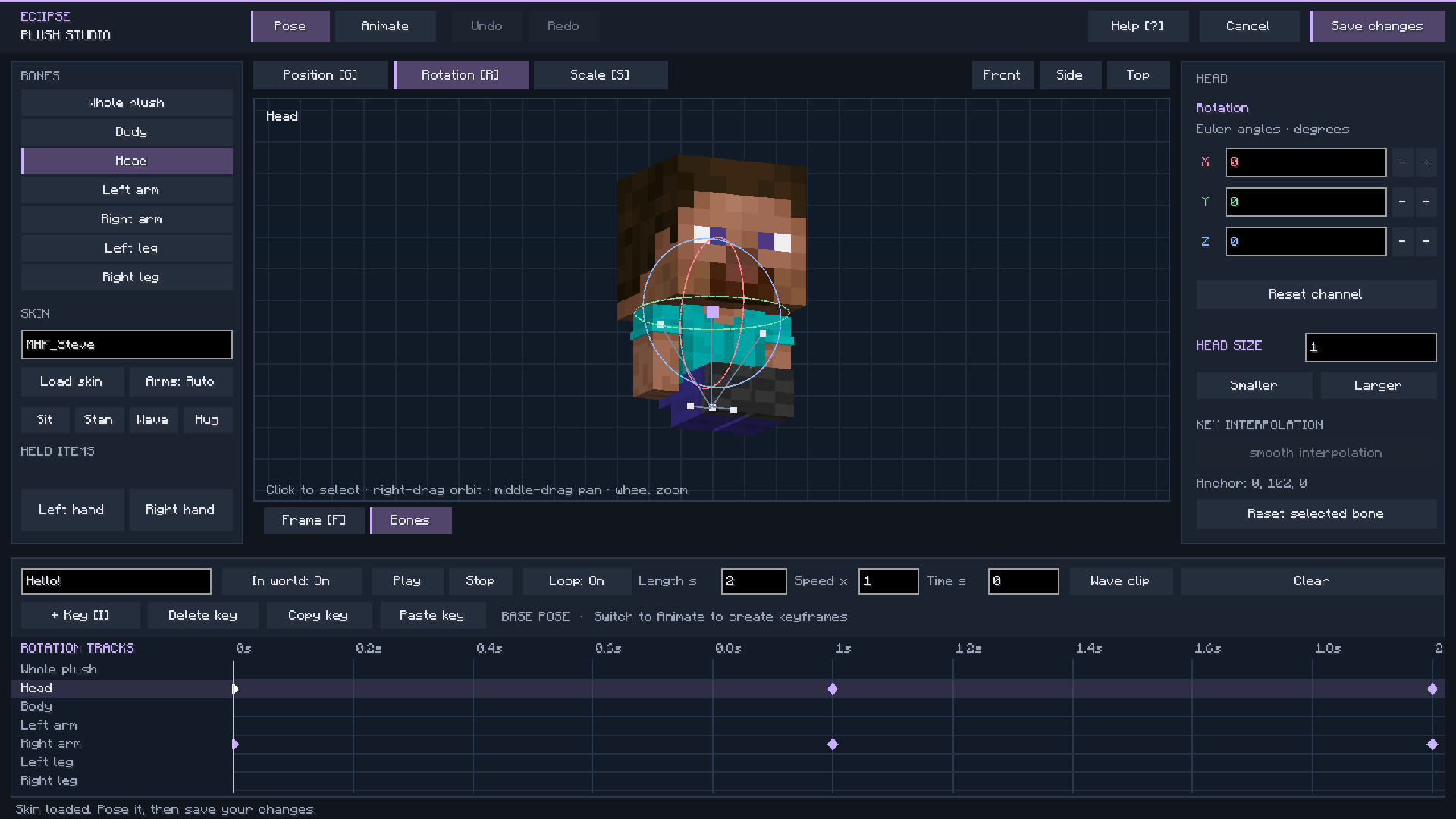Click Copy key button
This screenshot has height=819, width=1456.
(318, 616)
